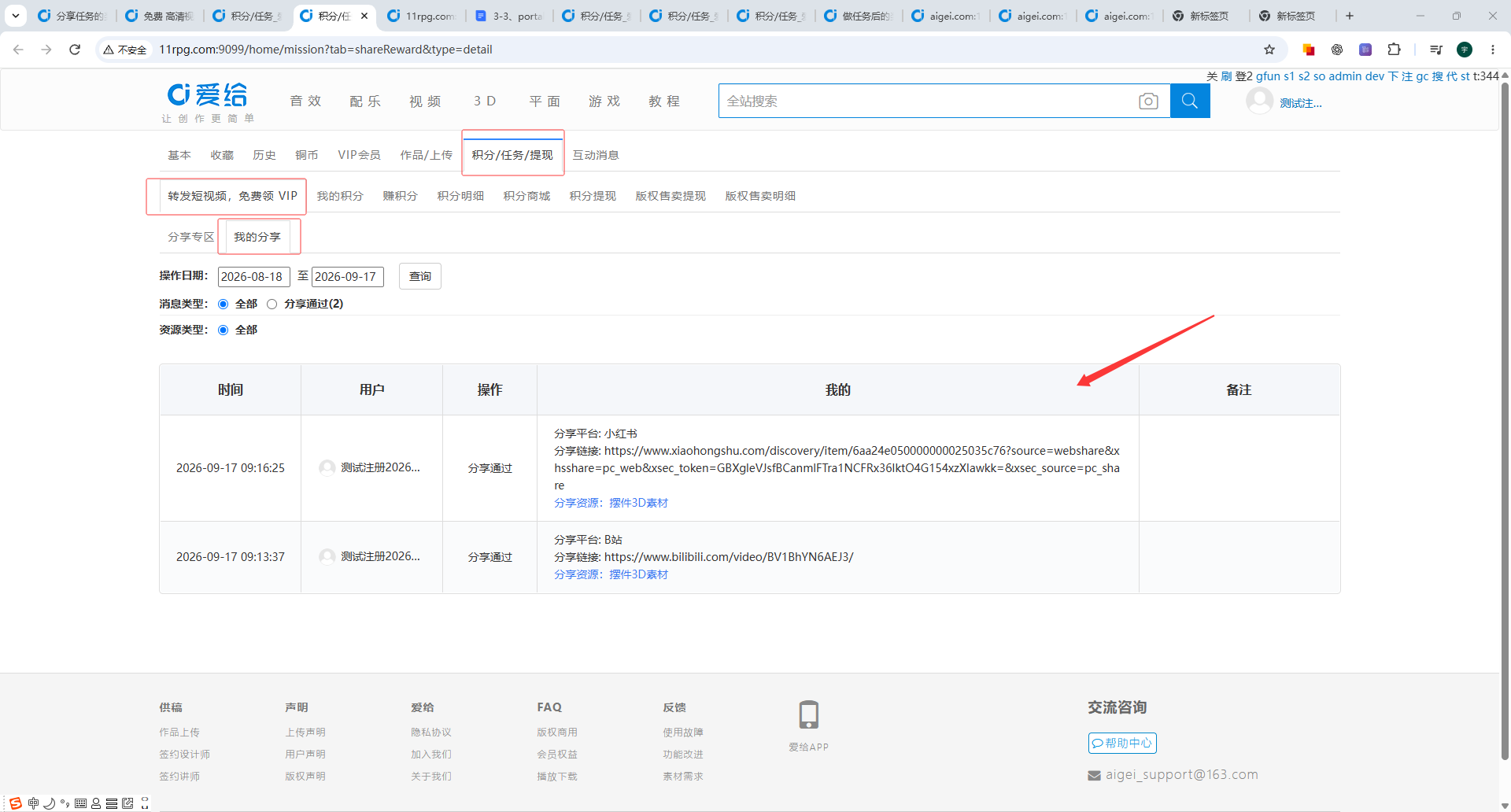Open the user avatar icon in header
Screen dimensions: 1511x812
1259,101
